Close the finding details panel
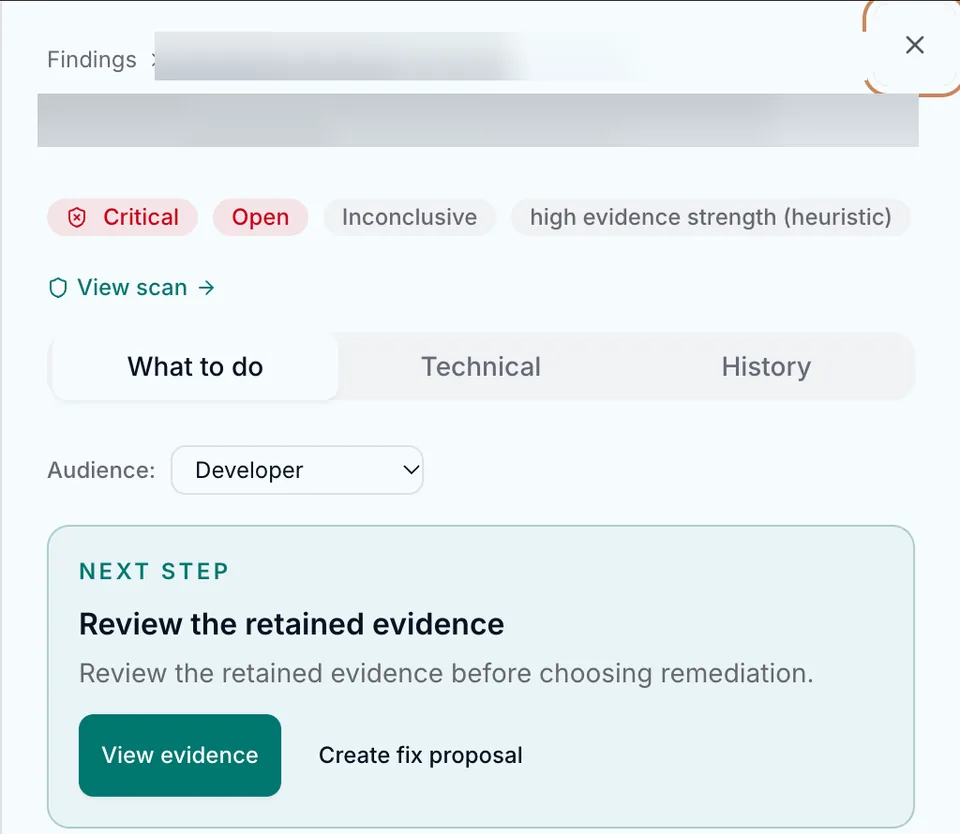 [914, 45]
